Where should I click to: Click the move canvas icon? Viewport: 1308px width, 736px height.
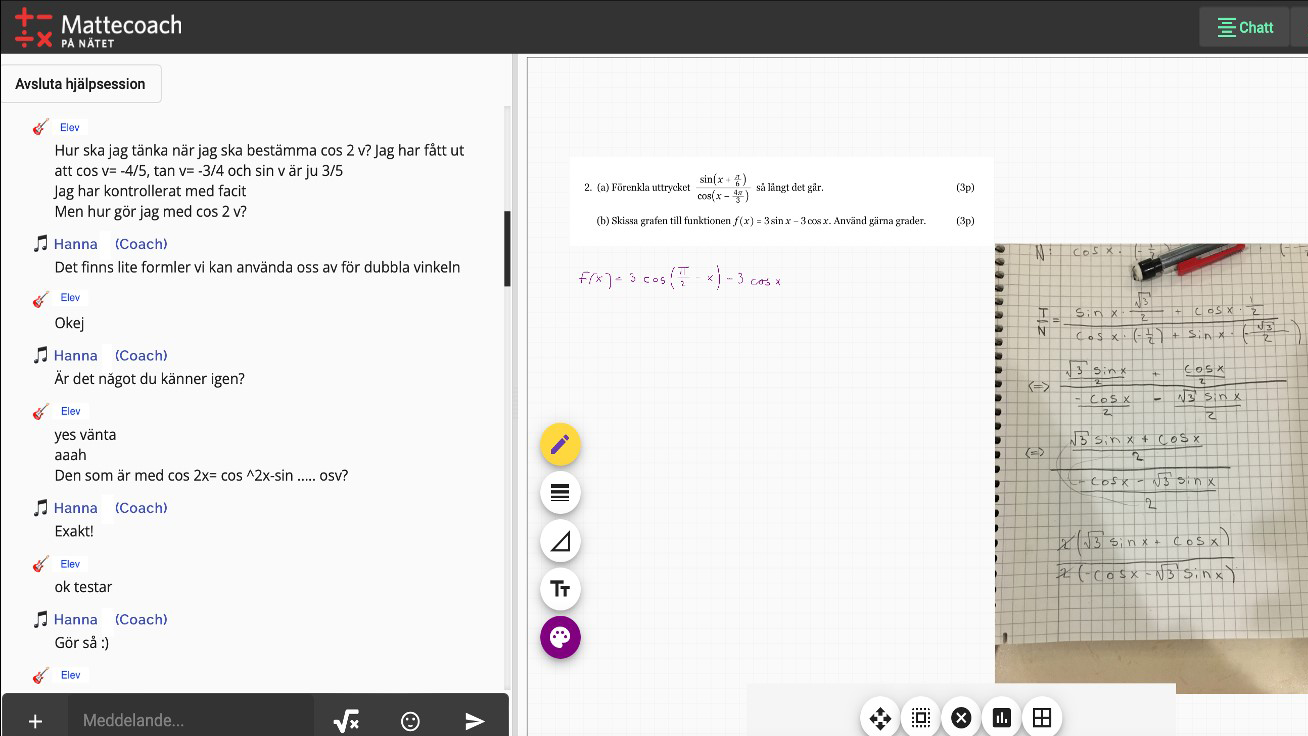coord(880,718)
